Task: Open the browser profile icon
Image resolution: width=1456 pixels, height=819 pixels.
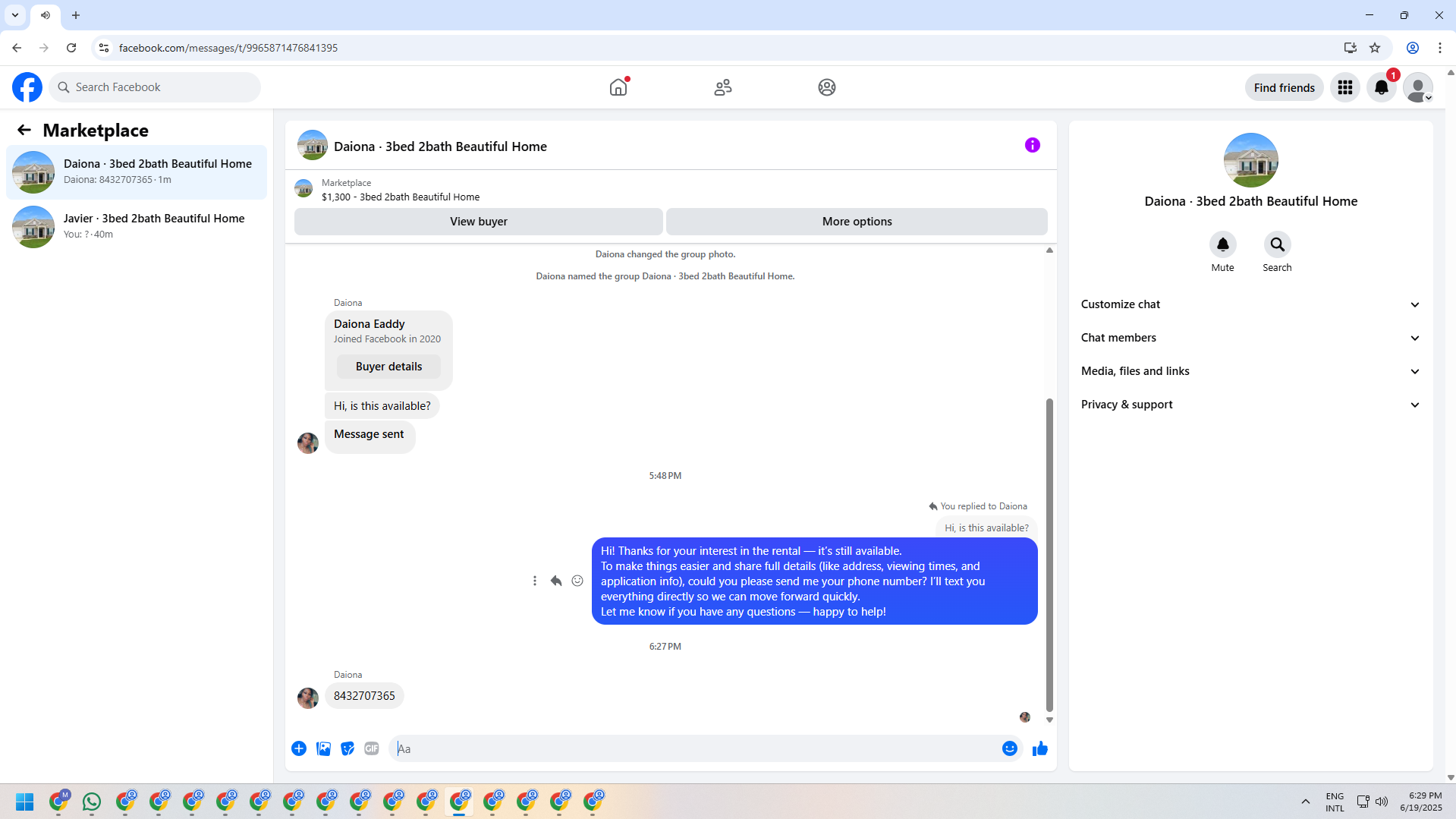Action: click(1413, 48)
